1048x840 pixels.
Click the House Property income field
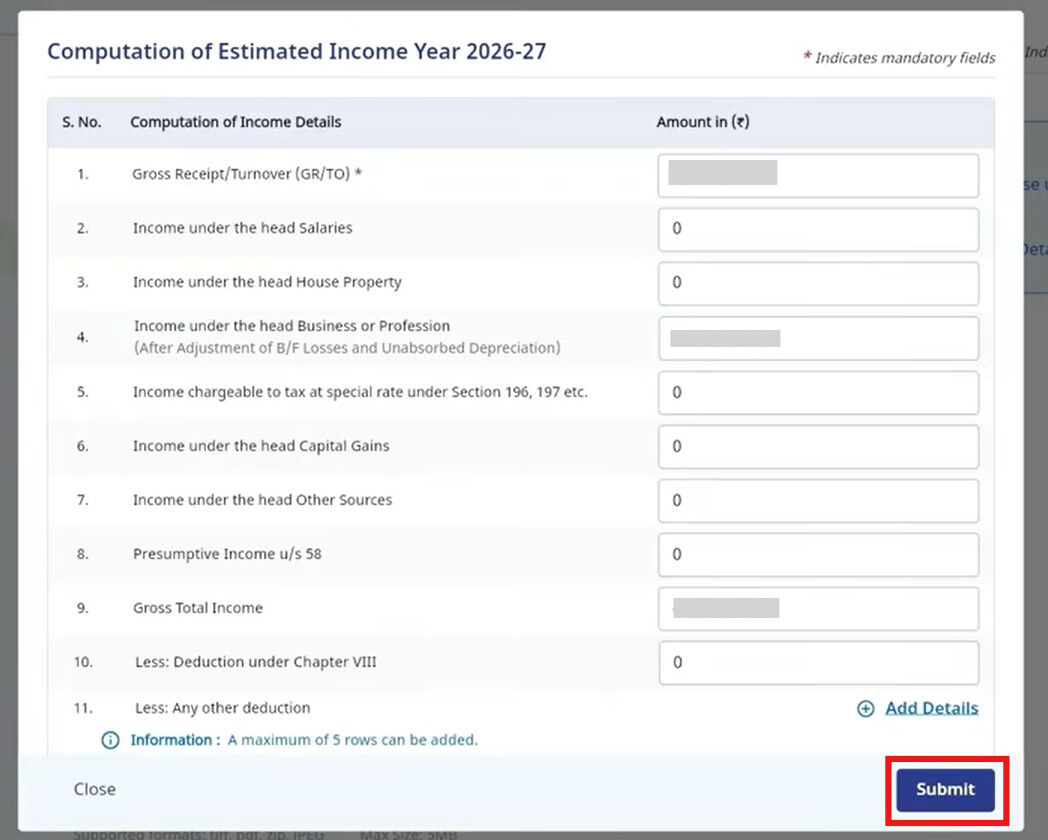click(818, 283)
